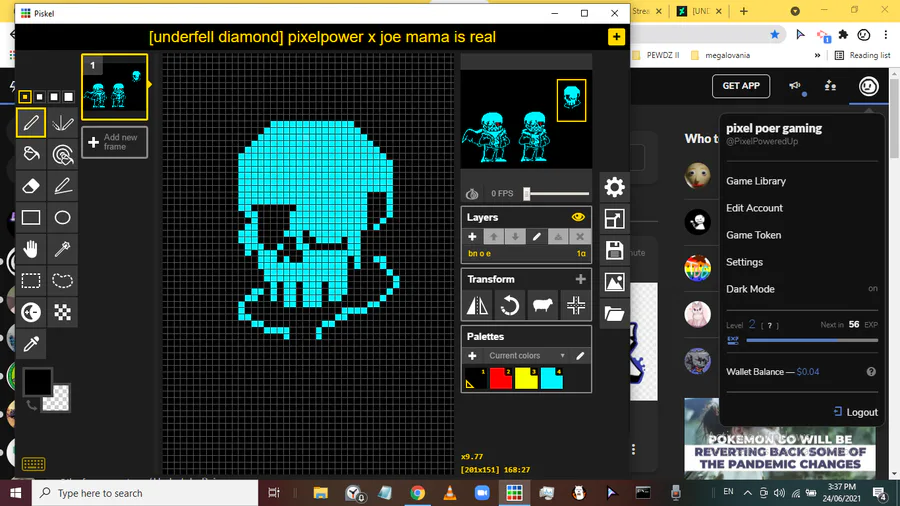Click yellow plus button in header
The image size is (900, 506).
tap(616, 37)
